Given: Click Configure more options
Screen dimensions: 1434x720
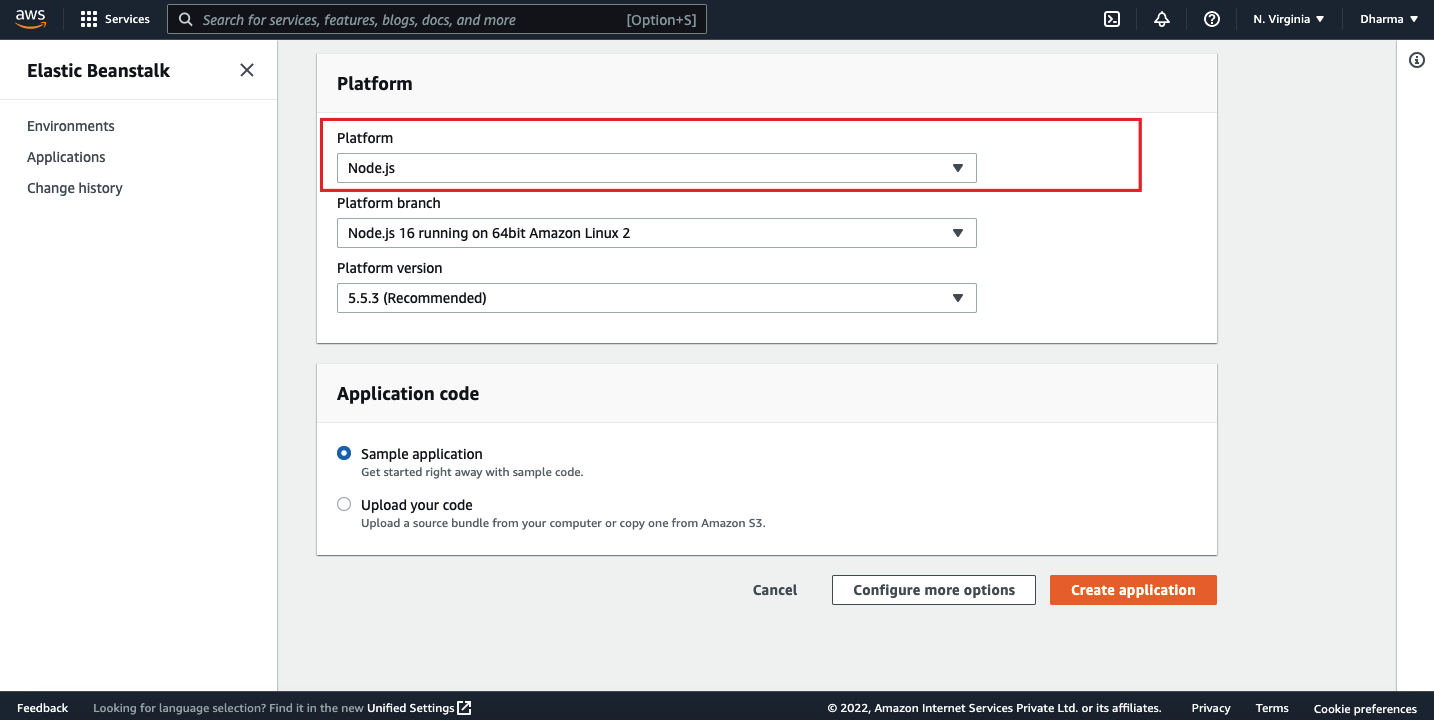Looking at the screenshot, I should point(934,590).
